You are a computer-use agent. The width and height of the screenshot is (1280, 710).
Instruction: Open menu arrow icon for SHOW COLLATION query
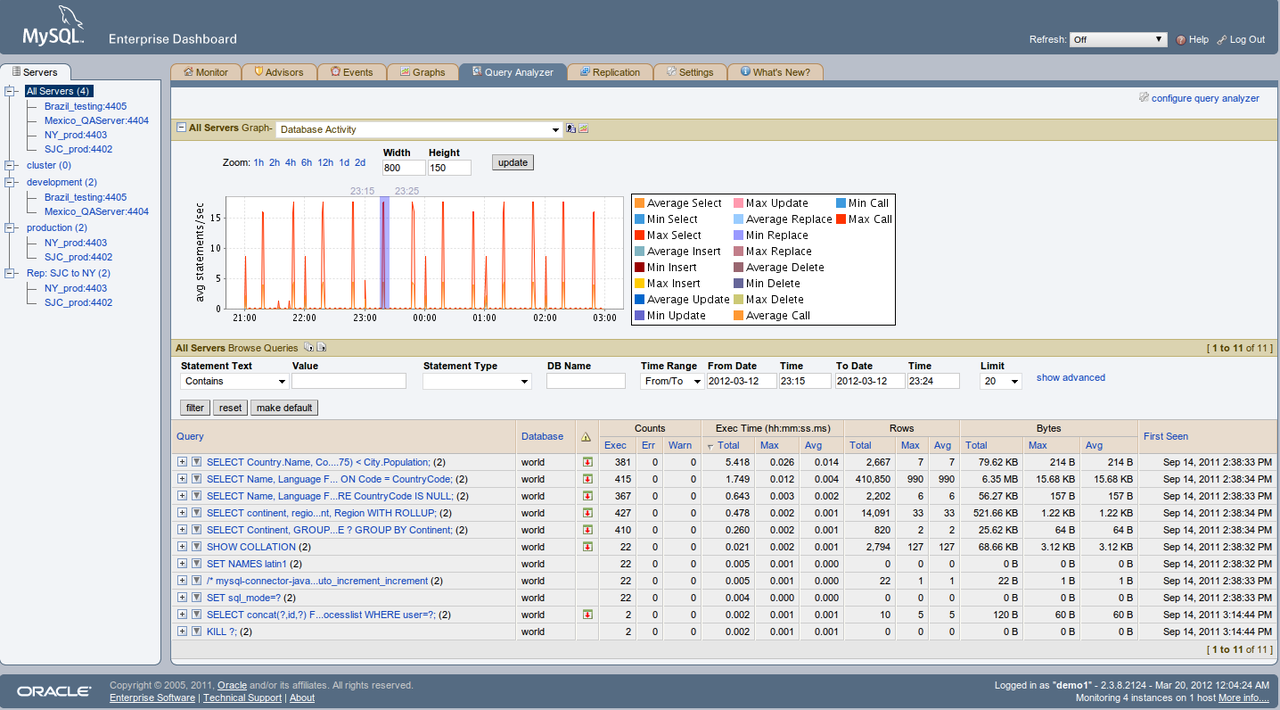coord(197,547)
